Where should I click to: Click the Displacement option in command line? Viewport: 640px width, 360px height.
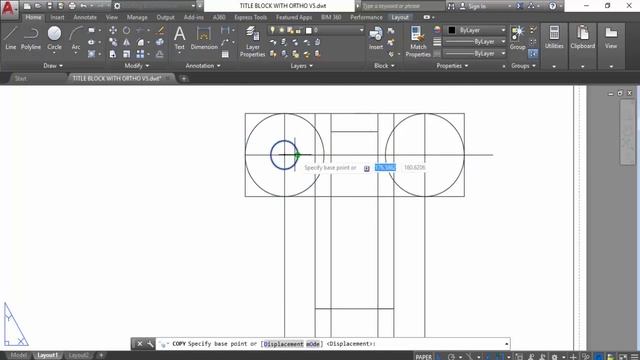[283, 344]
